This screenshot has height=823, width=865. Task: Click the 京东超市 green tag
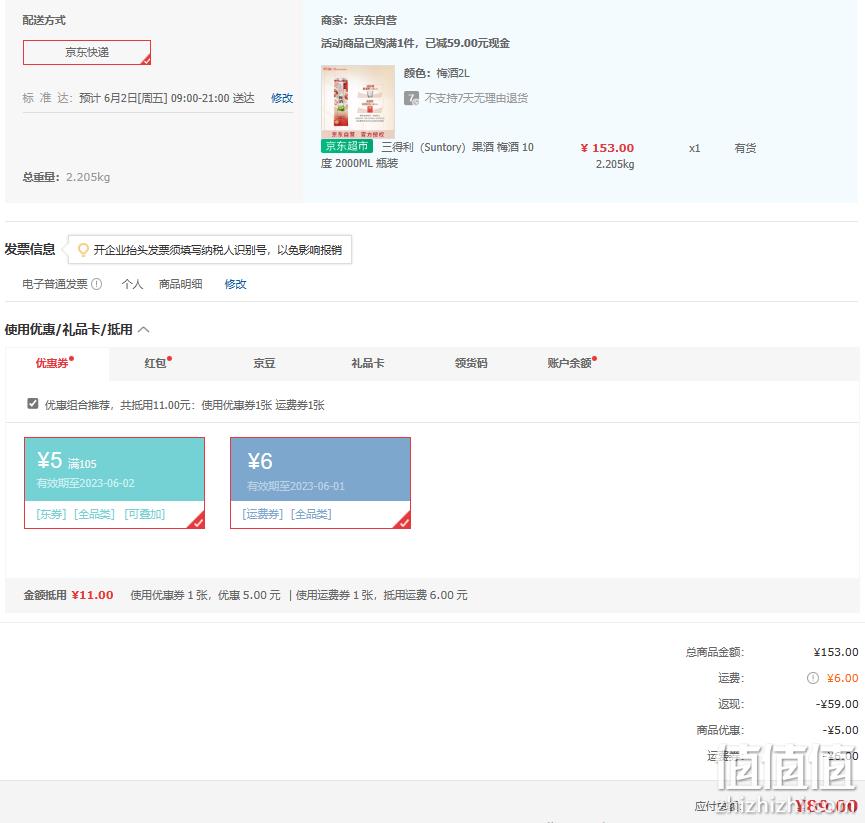tap(347, 146)
